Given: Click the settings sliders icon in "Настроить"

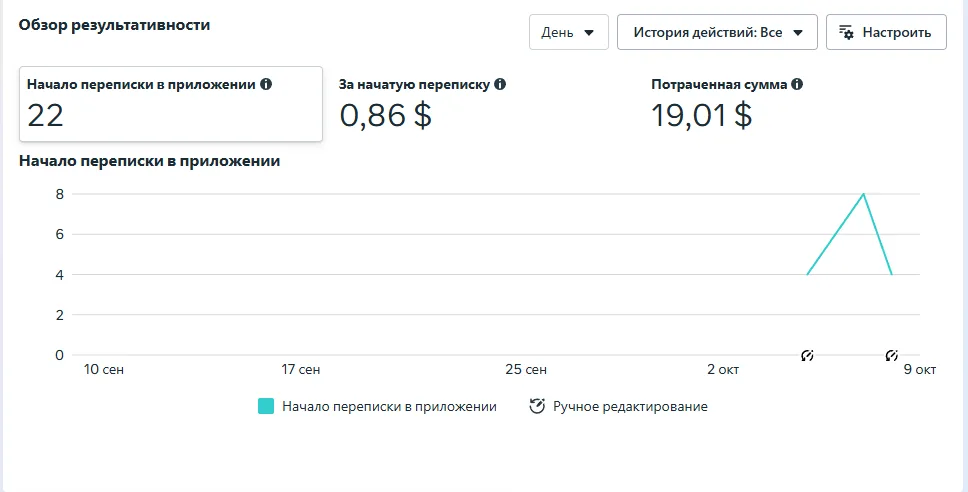Looking at the screenshot, I should pyautogui.click(x=846, y=33).
